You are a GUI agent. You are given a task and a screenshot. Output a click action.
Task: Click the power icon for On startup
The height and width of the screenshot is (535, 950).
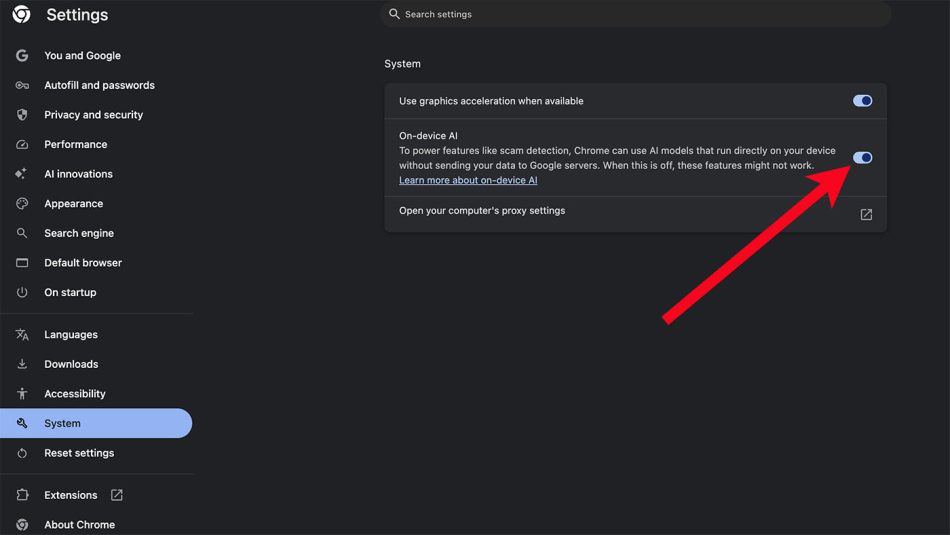pos(22,292)
